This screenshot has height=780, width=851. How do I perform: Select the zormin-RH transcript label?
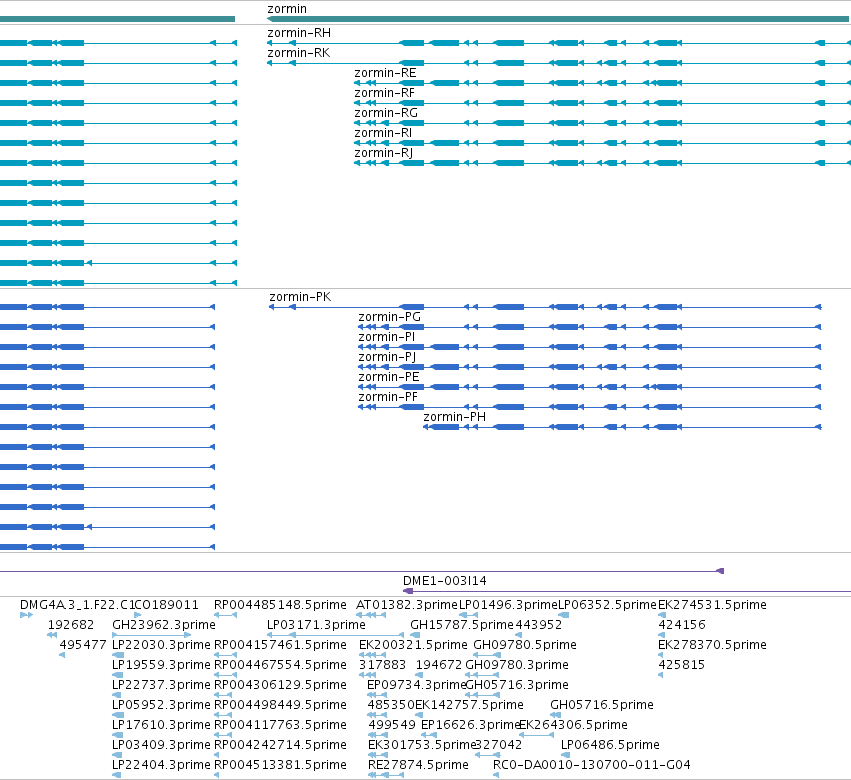[x=299, y=33]
